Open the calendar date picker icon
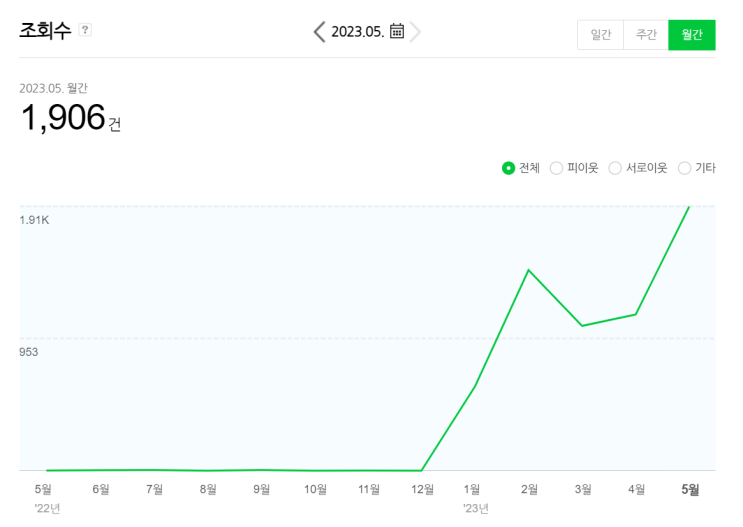Viewport: 743px width, 527px height. [397, 31]
